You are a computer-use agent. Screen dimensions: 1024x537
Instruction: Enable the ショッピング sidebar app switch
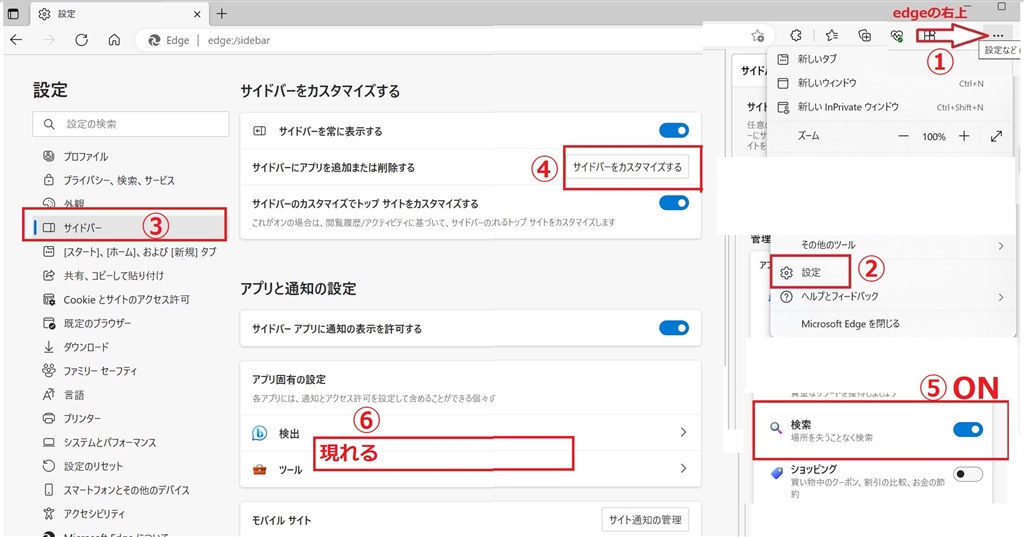[x=968, y=474]
